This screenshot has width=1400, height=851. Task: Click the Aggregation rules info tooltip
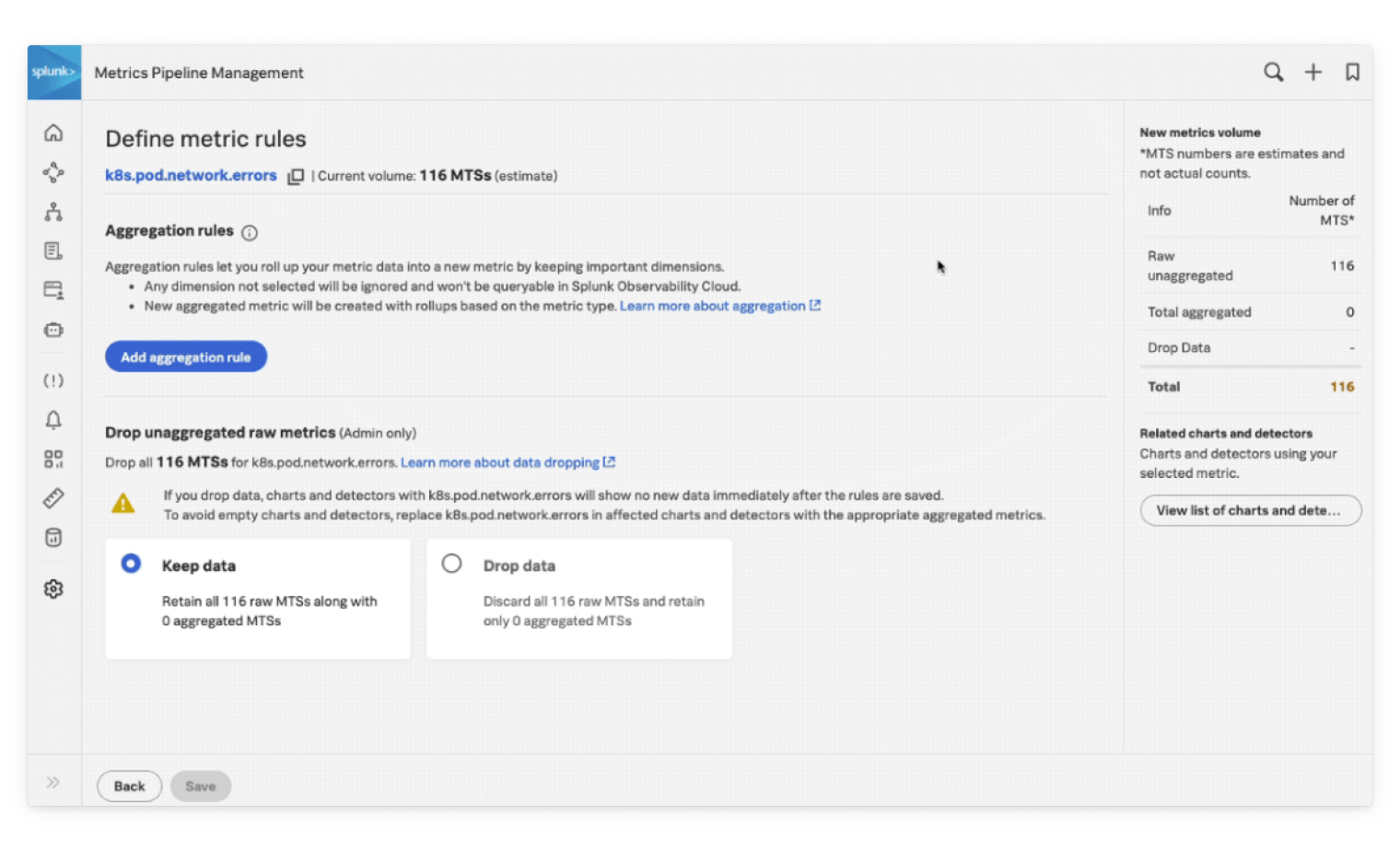tap(249, 233)
